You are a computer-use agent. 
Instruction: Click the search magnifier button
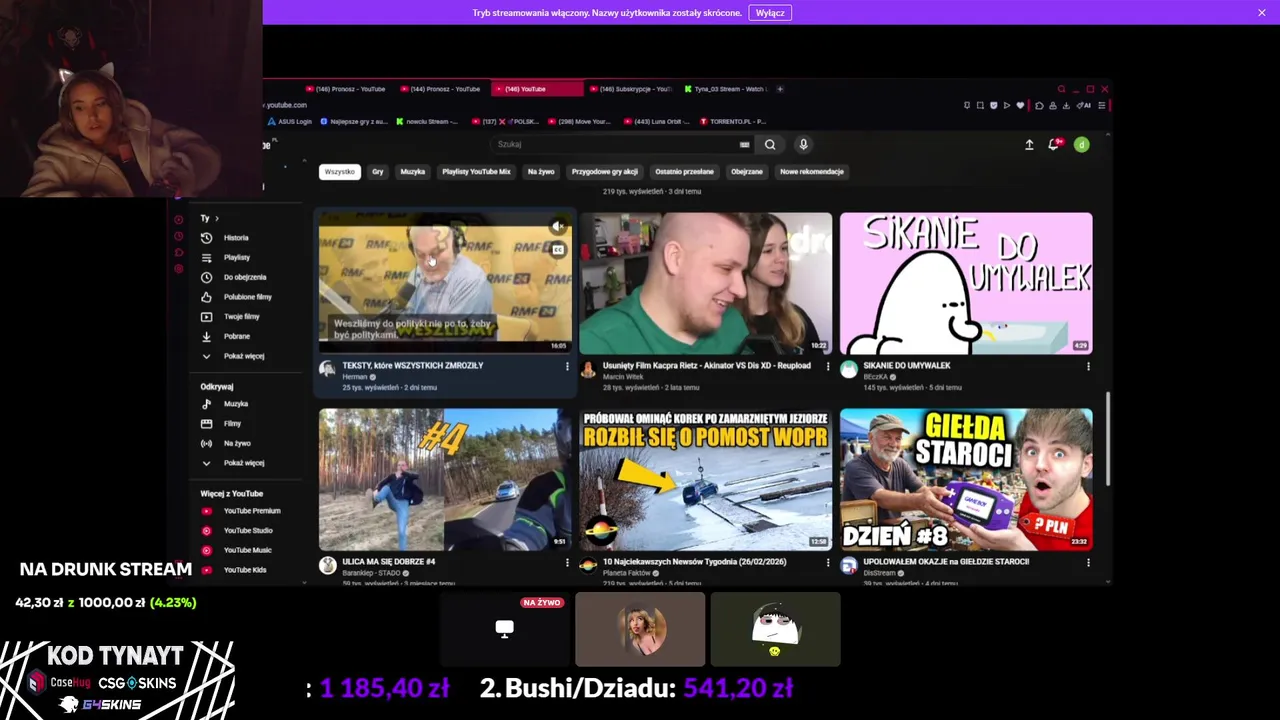pyautogui.click(x=770, y=145)
